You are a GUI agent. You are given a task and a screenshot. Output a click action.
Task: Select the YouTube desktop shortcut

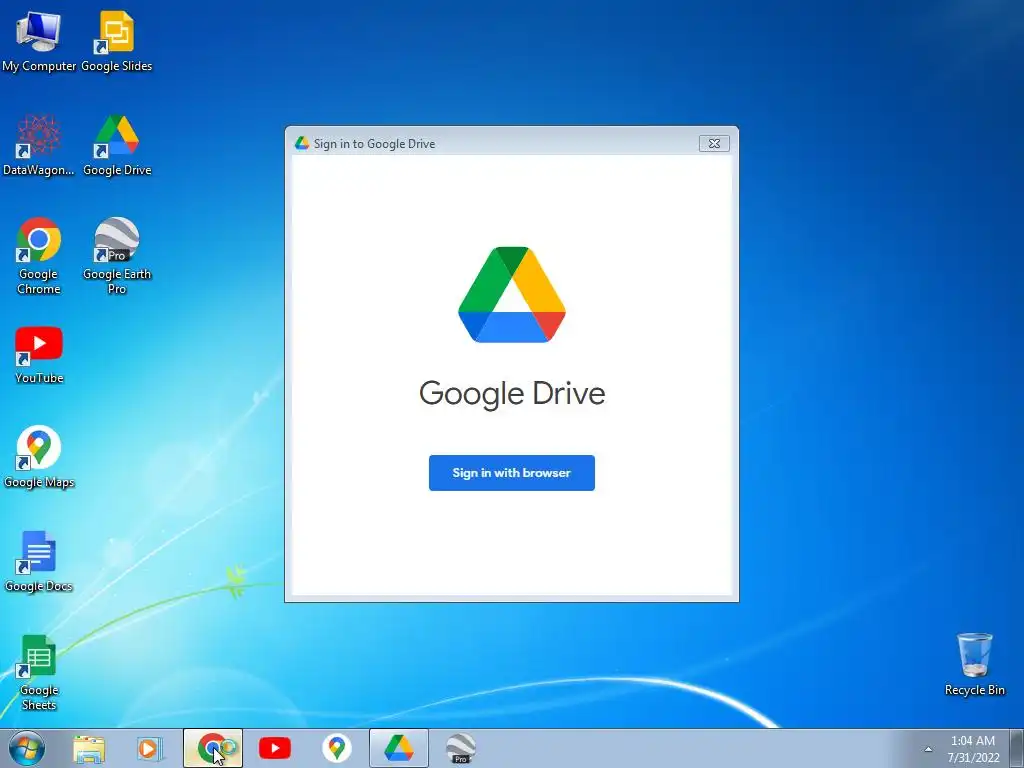[x=39, y=355]
